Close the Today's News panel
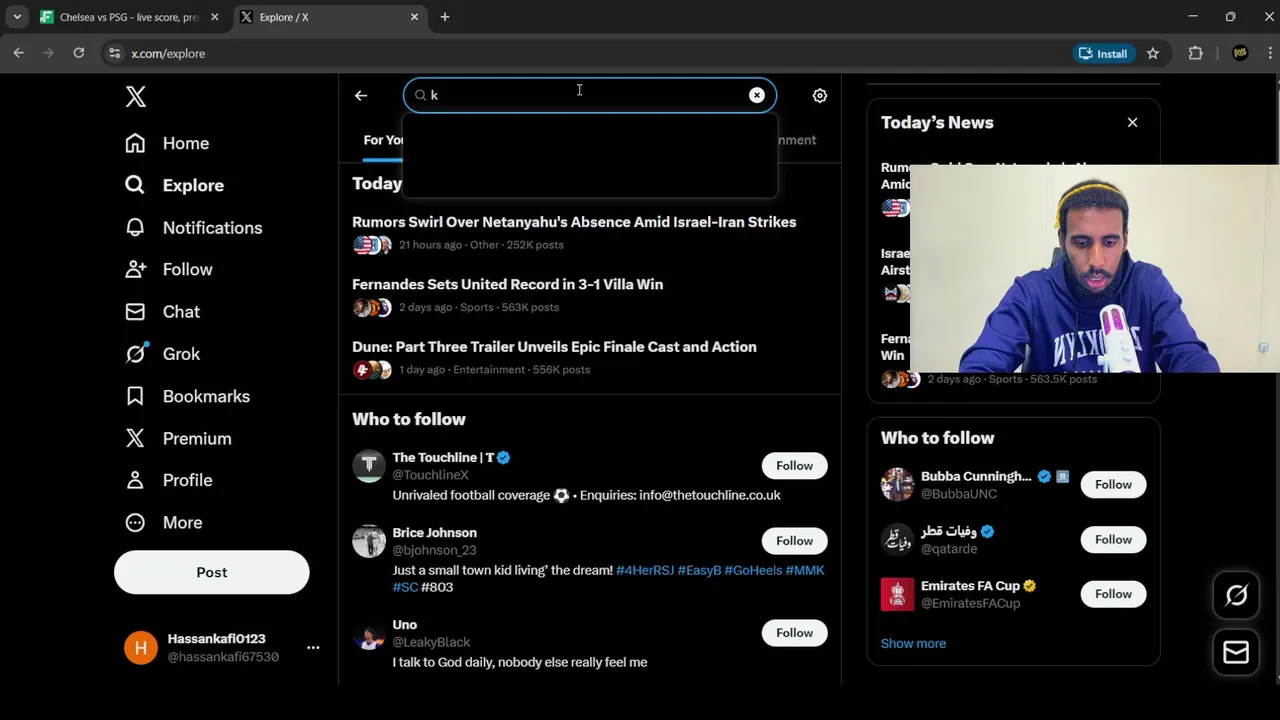The image size is (1280, 720). point(1132,122)
